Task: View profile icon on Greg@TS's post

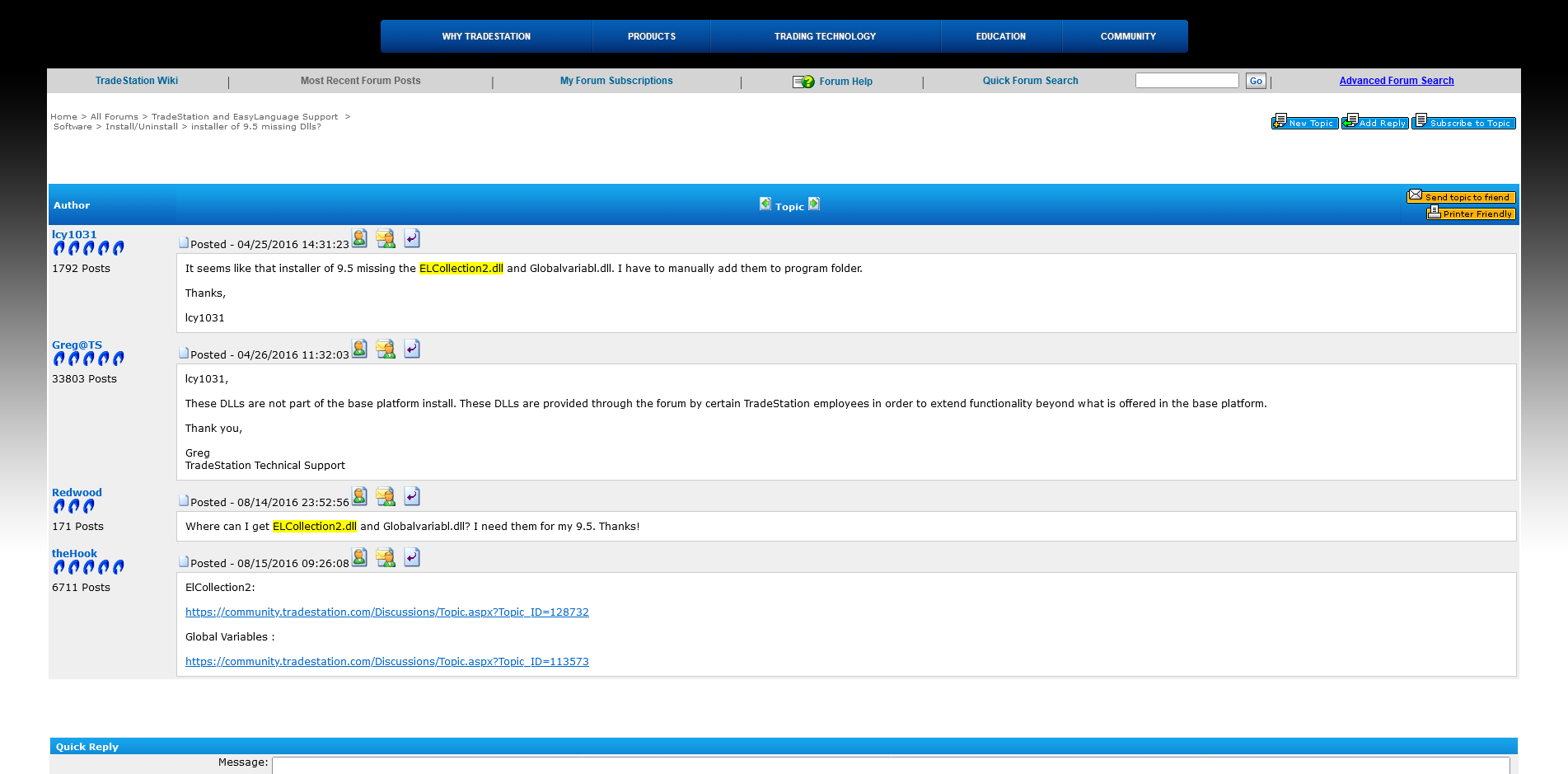Action: pos(359,349)
